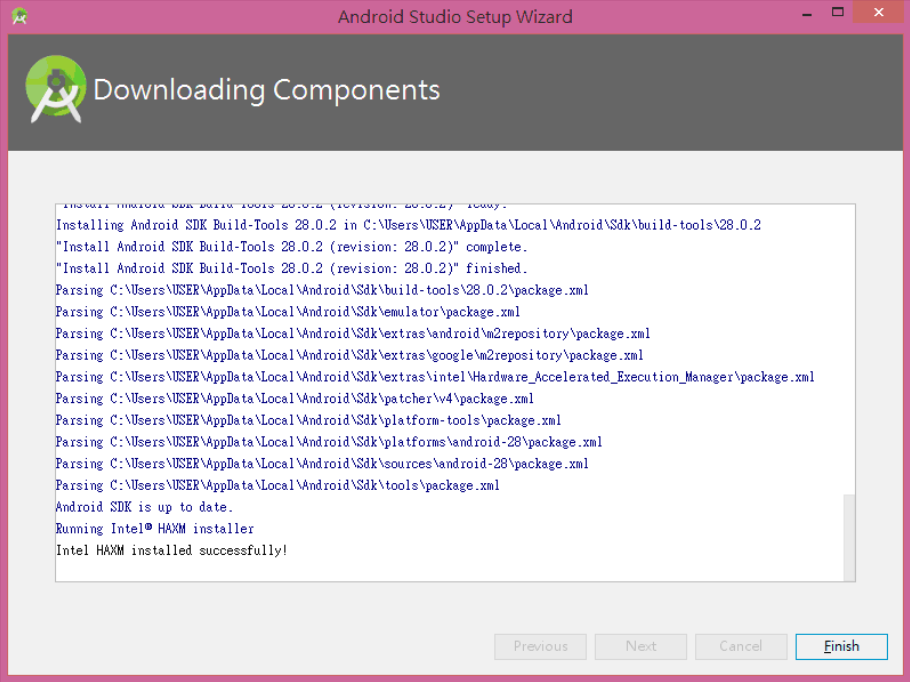Click the log panel vertical scrollbar thumb
This screenshot has height=682, width=910.
coord(849,537)
